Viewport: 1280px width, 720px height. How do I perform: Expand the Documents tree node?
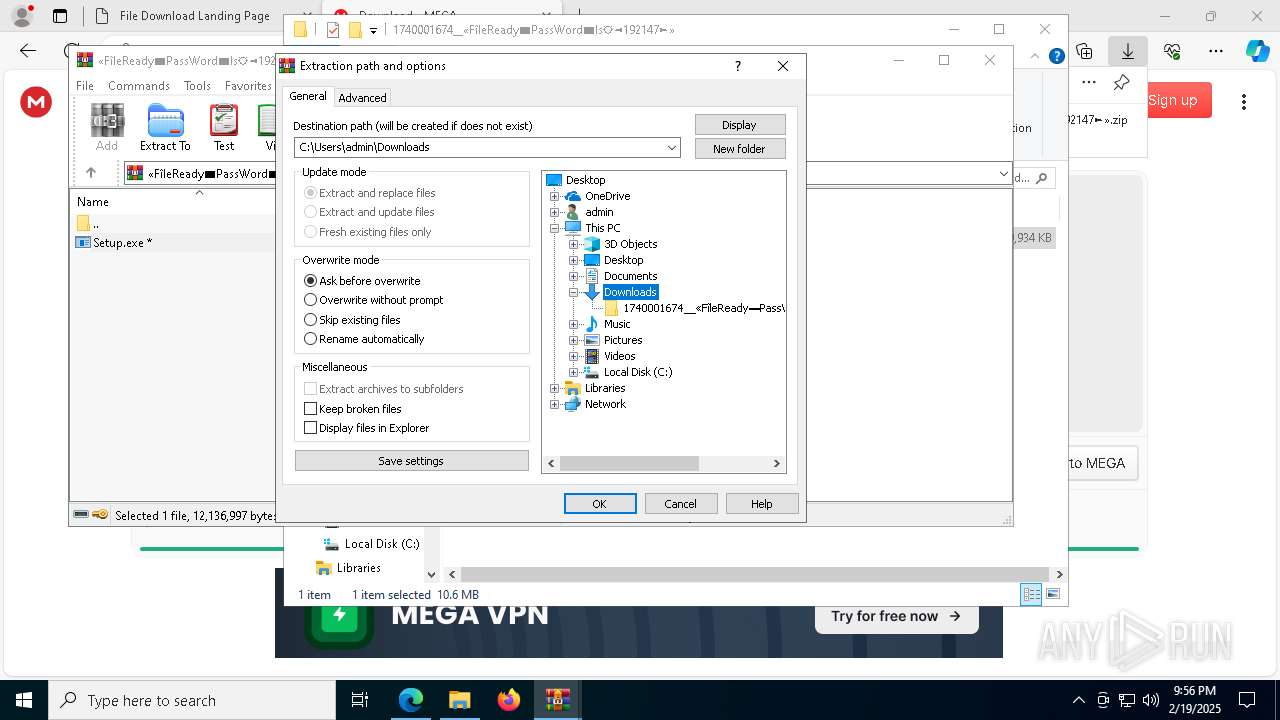point(574,276)
